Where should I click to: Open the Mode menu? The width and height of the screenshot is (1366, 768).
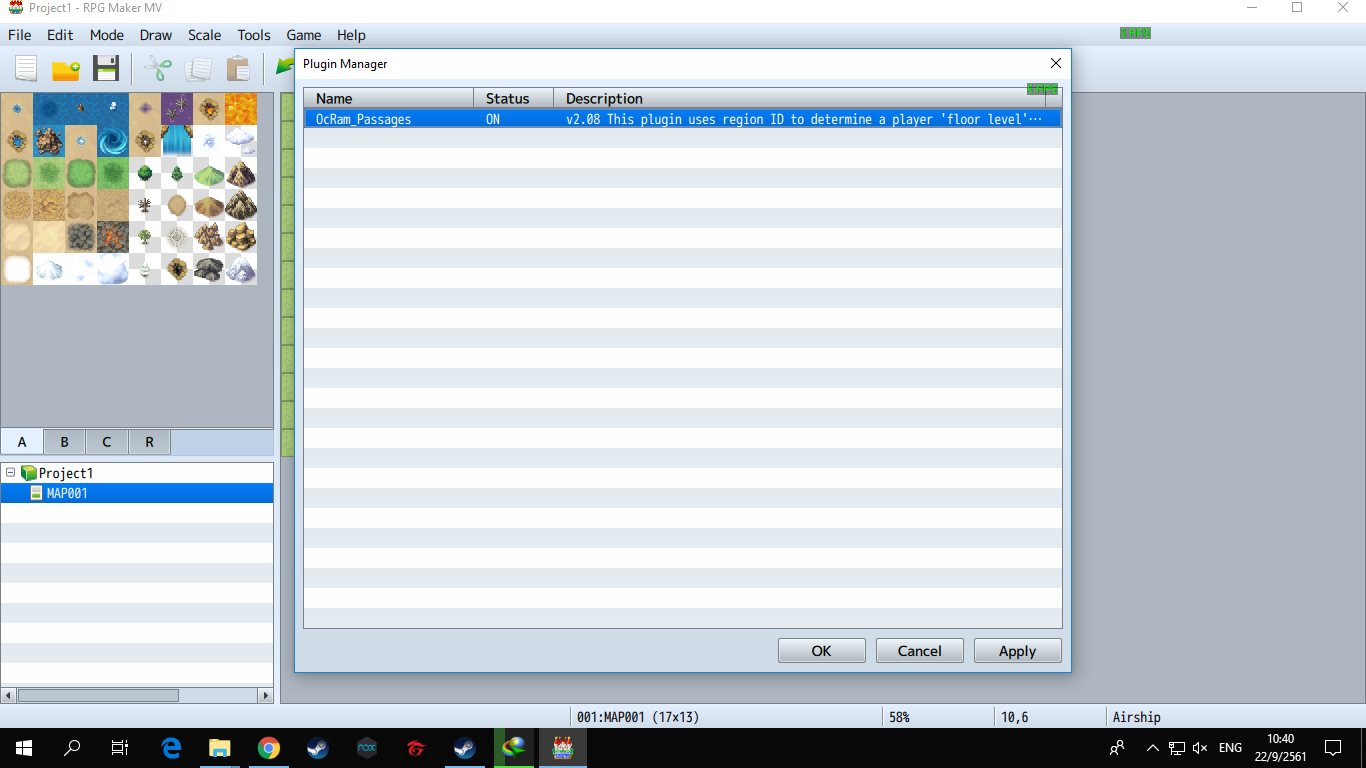pos(107,35)
